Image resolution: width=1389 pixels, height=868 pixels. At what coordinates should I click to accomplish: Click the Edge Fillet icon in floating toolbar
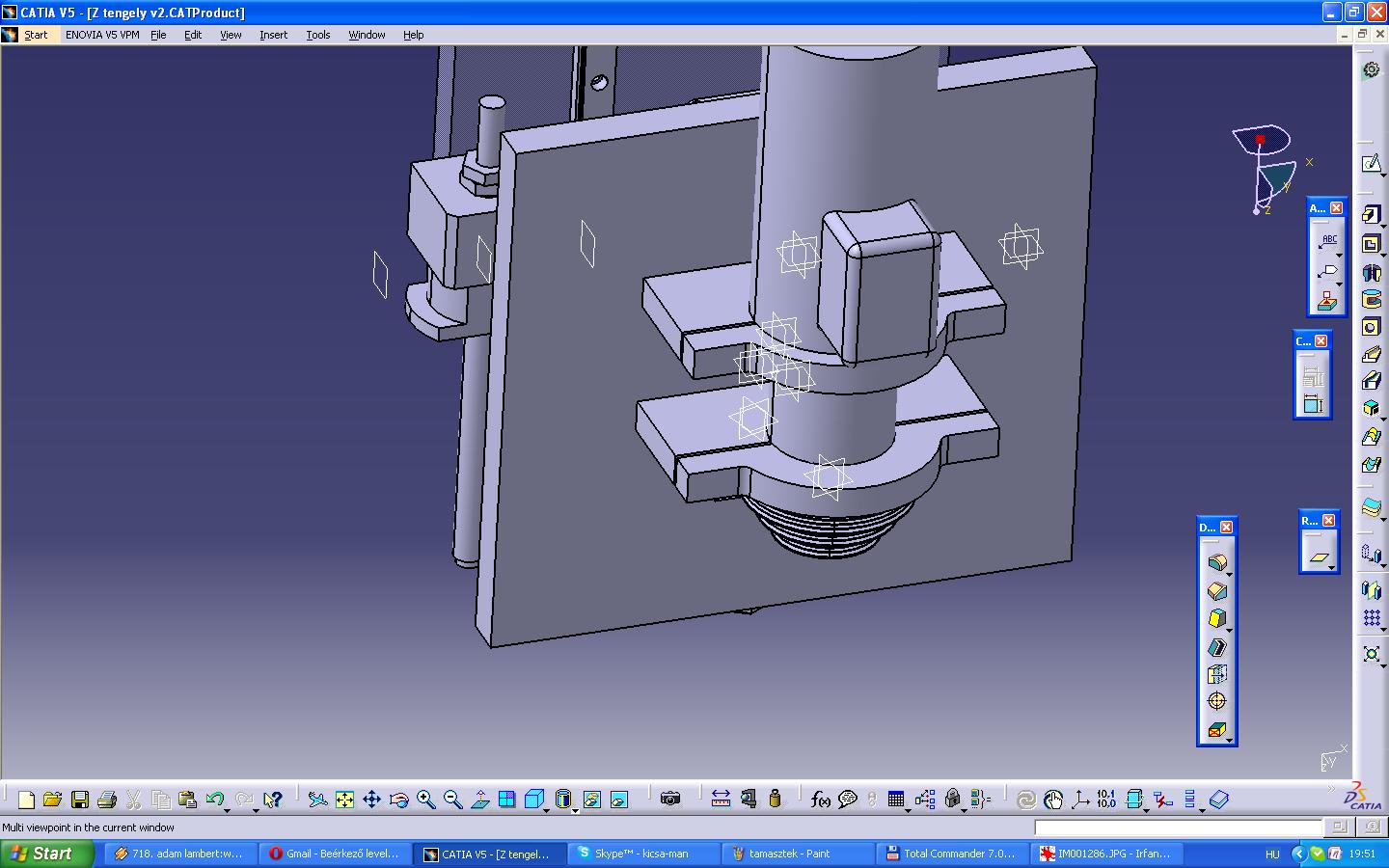tap(1216, 563)
